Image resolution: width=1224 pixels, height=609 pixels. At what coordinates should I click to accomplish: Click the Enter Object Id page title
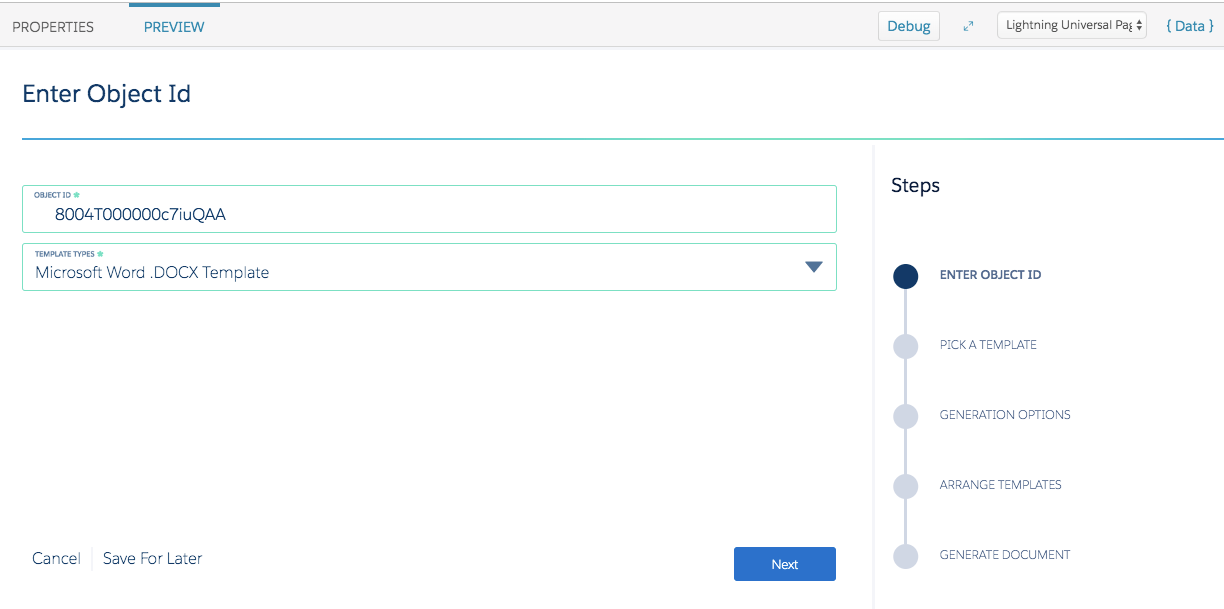click(106, 94)
